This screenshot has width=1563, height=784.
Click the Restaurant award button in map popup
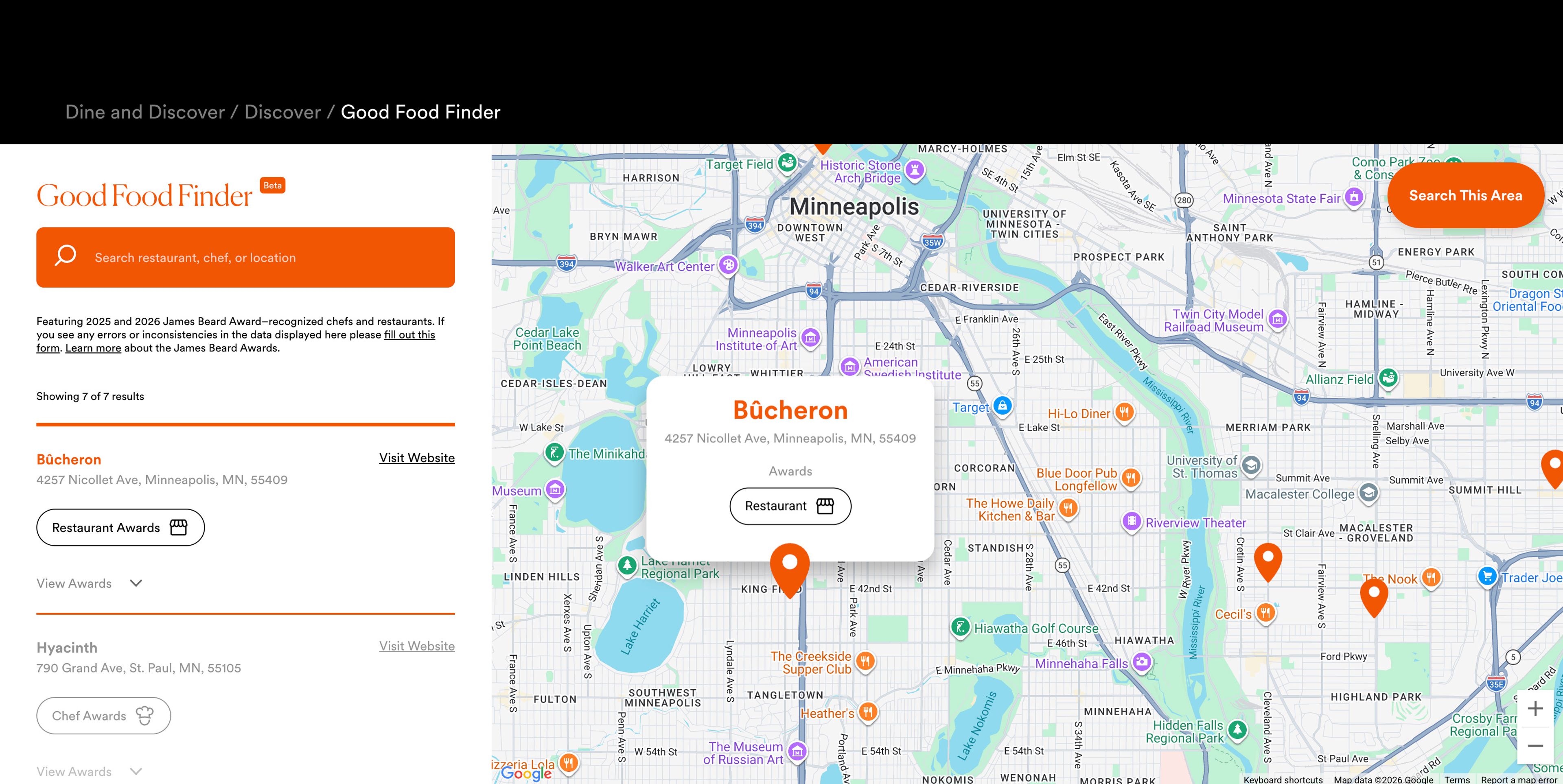coord(790,506)
